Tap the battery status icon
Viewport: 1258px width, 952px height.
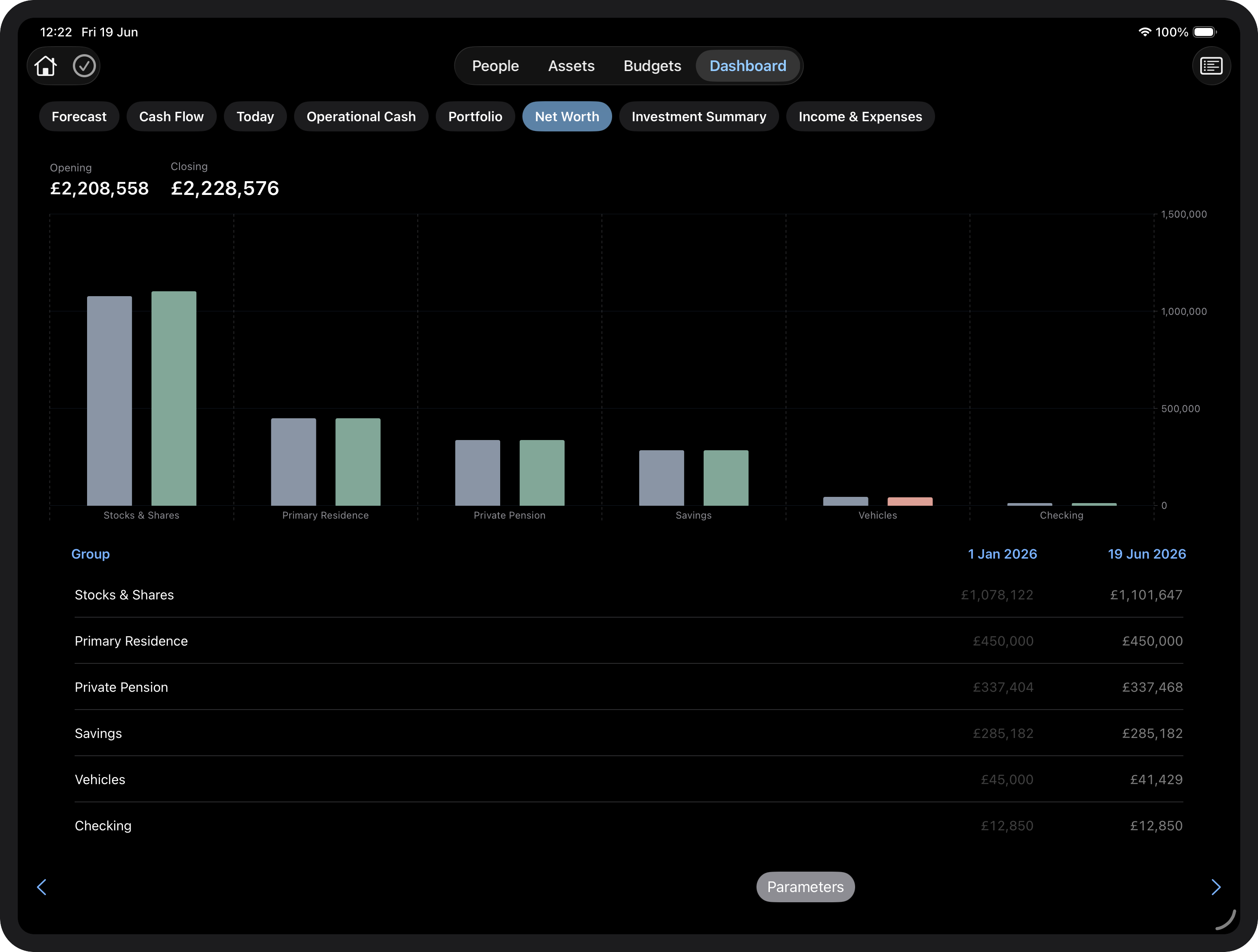[x=1205, y=32]
